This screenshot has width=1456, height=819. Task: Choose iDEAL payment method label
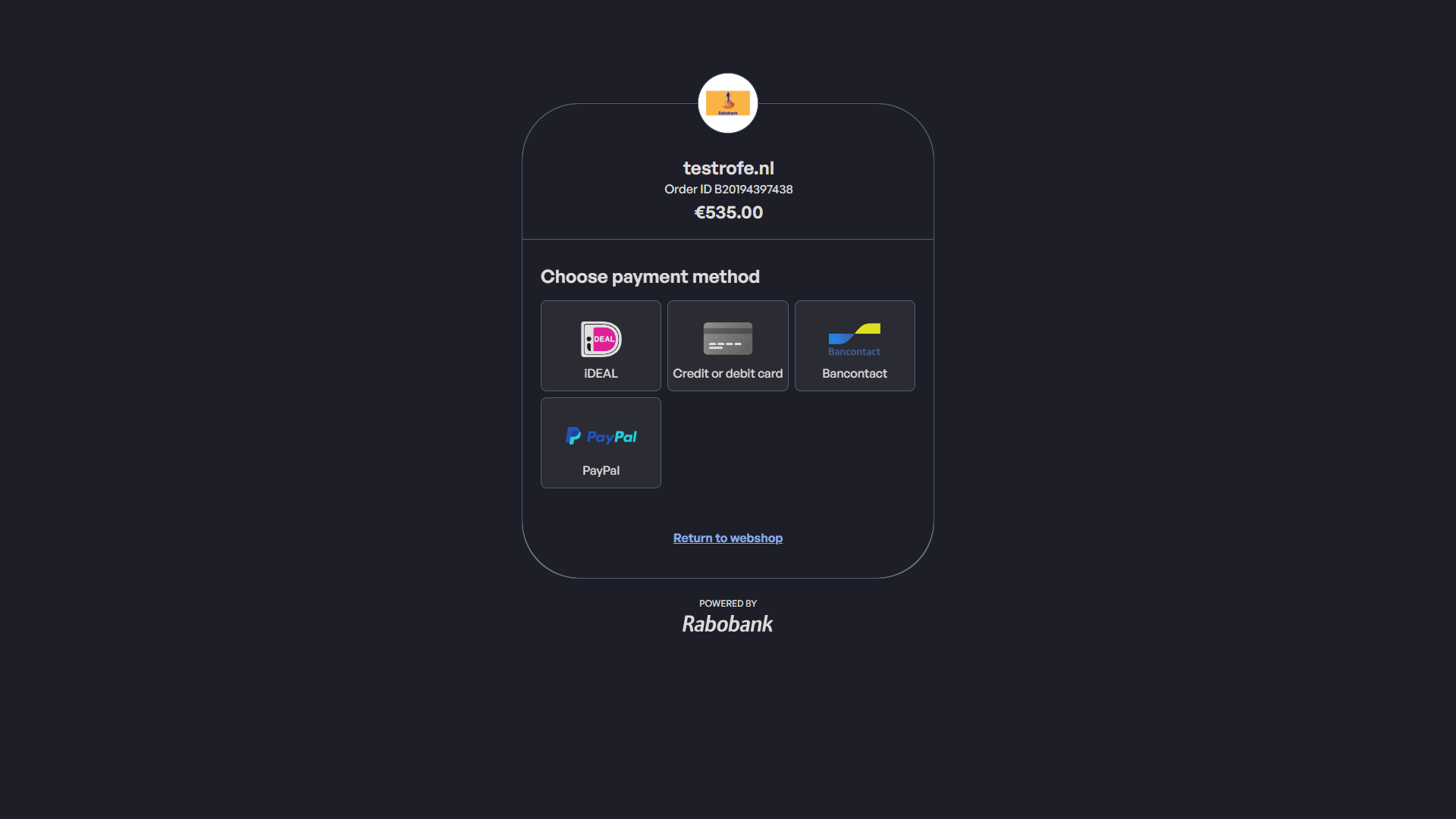point(601,373)
